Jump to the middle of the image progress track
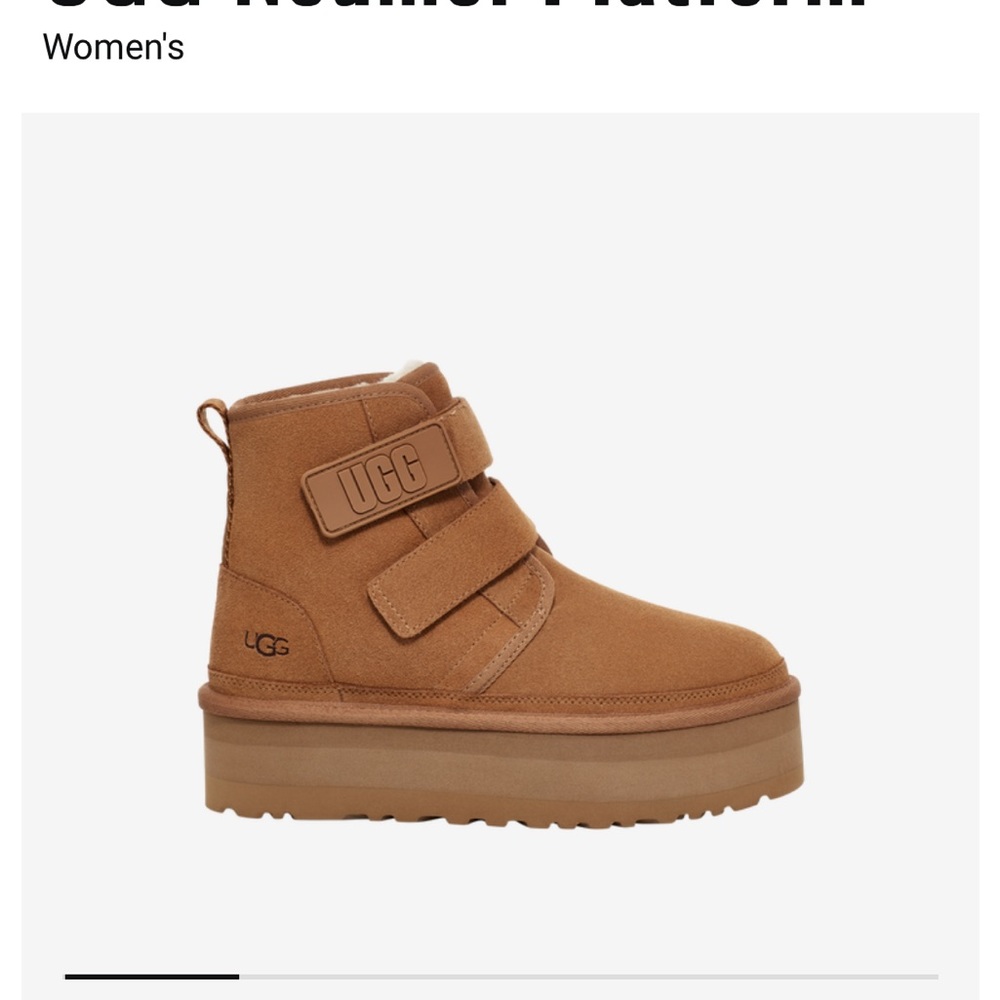 [x=501, y=976]
